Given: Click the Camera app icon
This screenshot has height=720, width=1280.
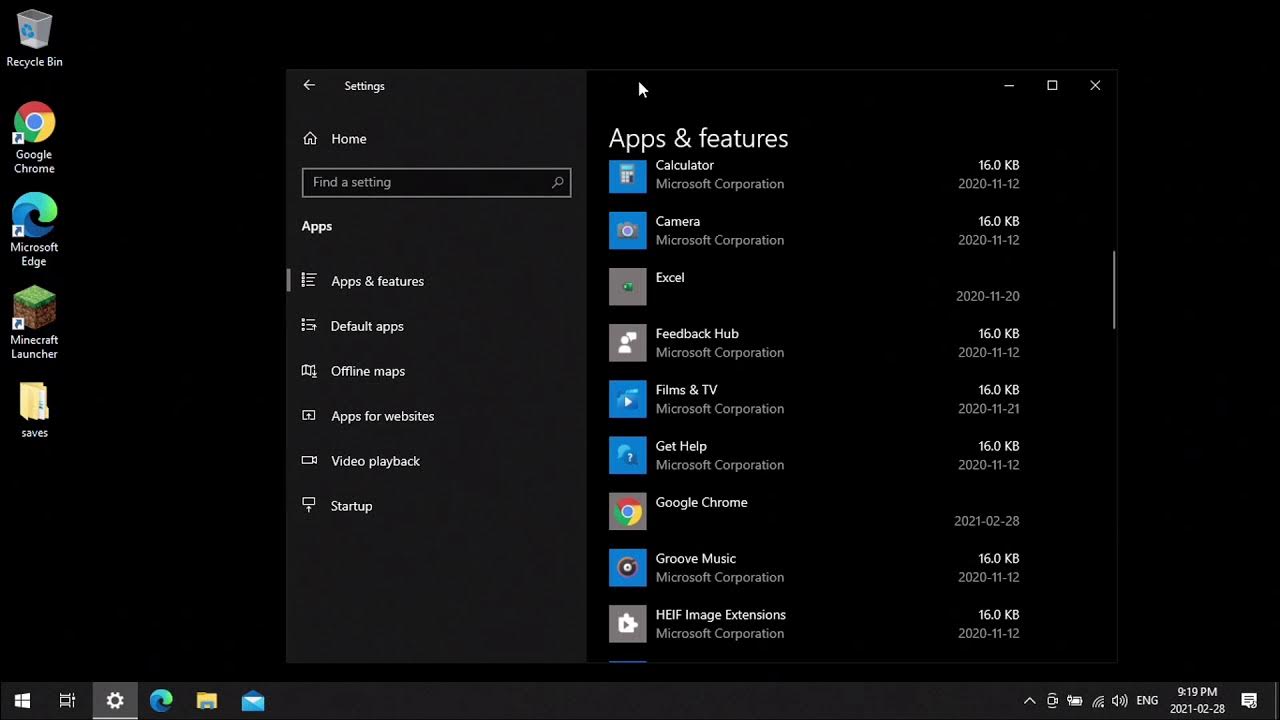Looking at the screenshot, I should click(x=627, y=231).
